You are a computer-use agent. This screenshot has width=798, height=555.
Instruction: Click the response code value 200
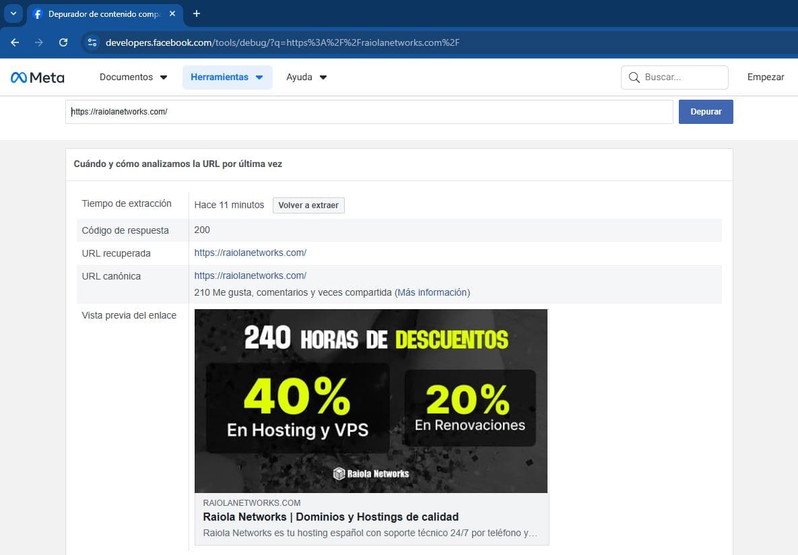(202, 230)
